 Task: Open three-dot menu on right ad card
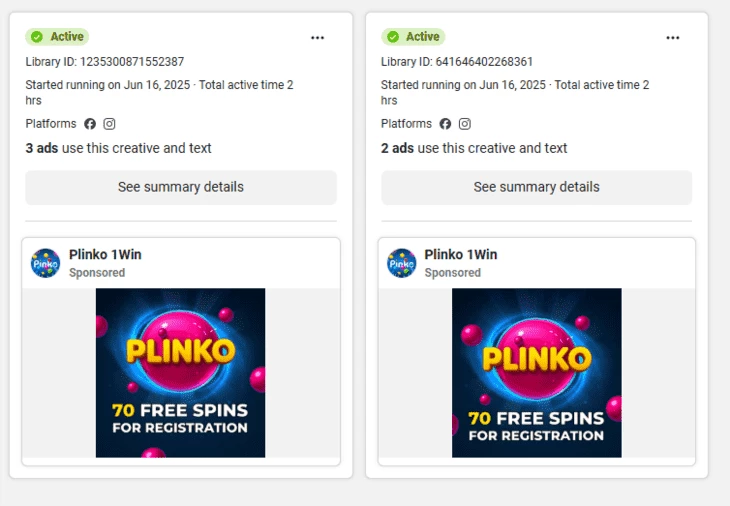673,38
